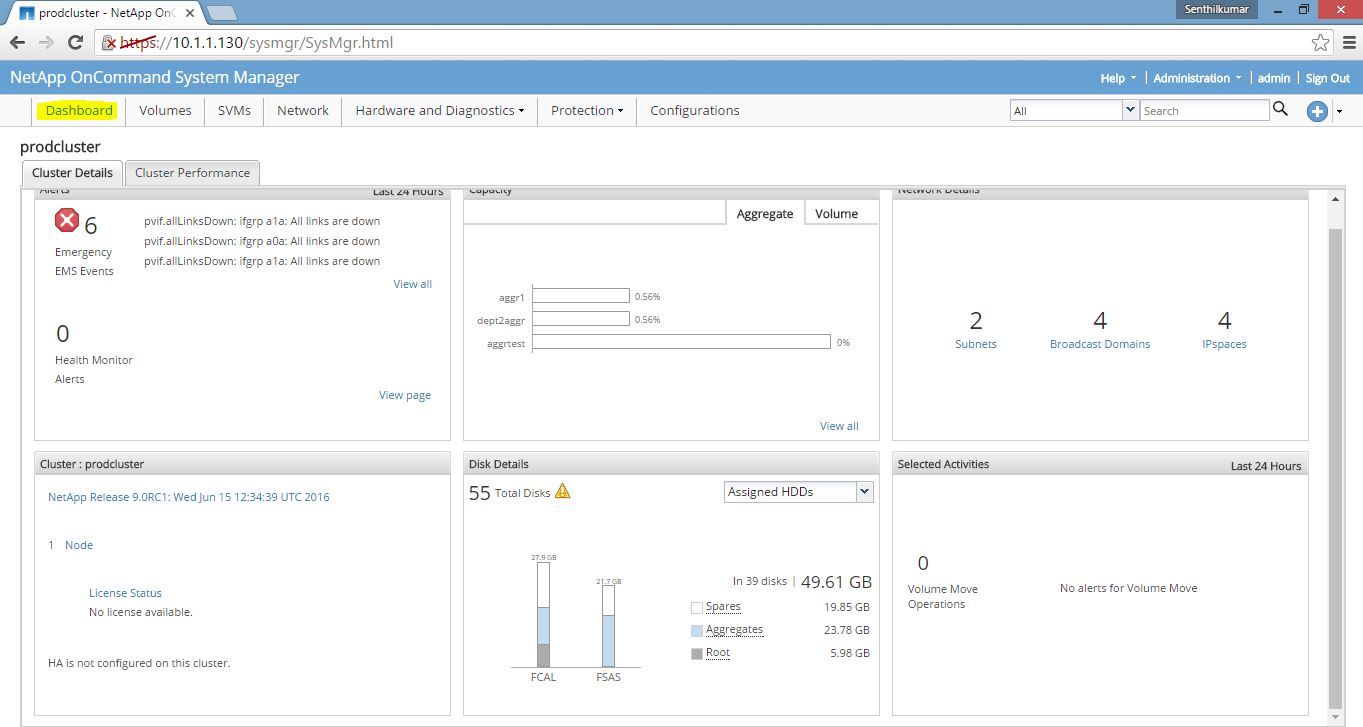Toggle the Aggregates checkbox in Disk Details
The width and height of the screenshot is (1363, 727).
tap(696, 630)
